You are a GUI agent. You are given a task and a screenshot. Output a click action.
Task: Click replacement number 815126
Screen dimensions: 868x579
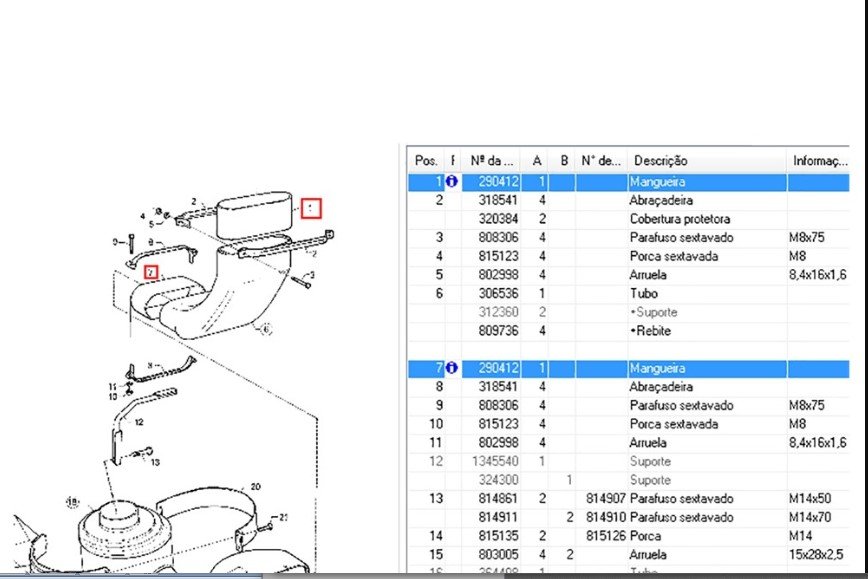click(x=606, y=536)
